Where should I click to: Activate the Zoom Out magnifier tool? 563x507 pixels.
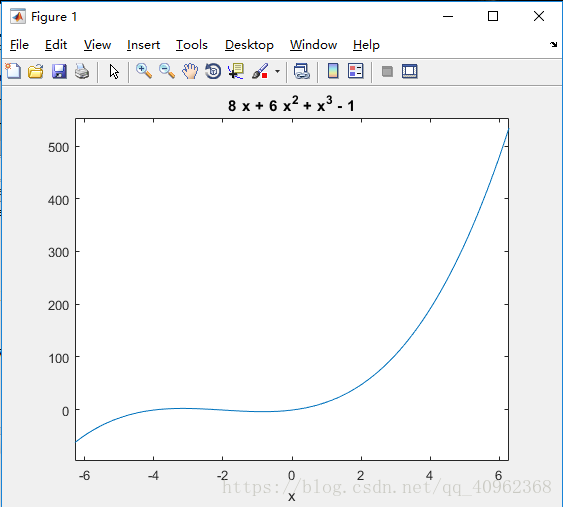tap(167, 71)
